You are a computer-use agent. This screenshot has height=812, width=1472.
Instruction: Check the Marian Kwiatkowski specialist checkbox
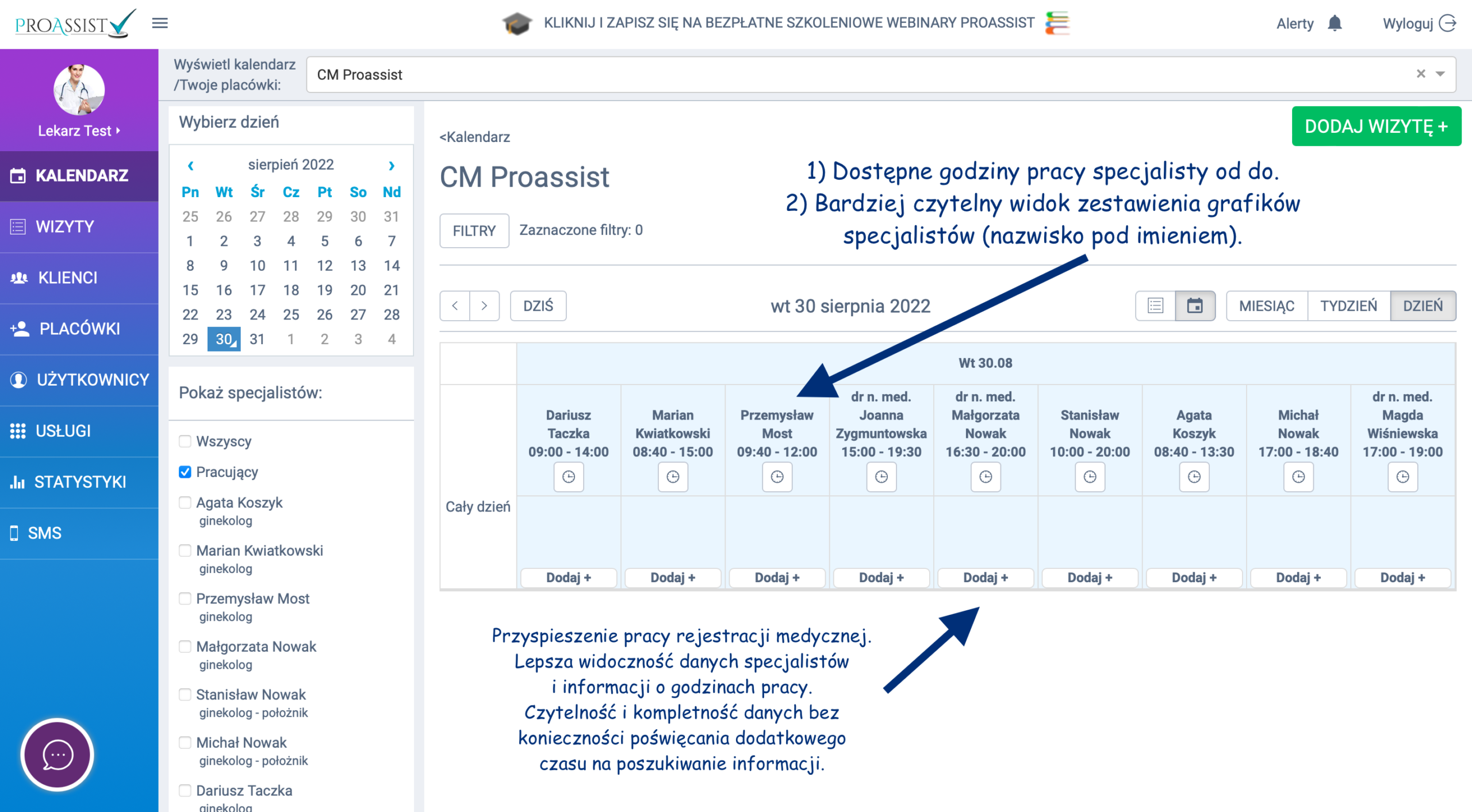point(185,551)
